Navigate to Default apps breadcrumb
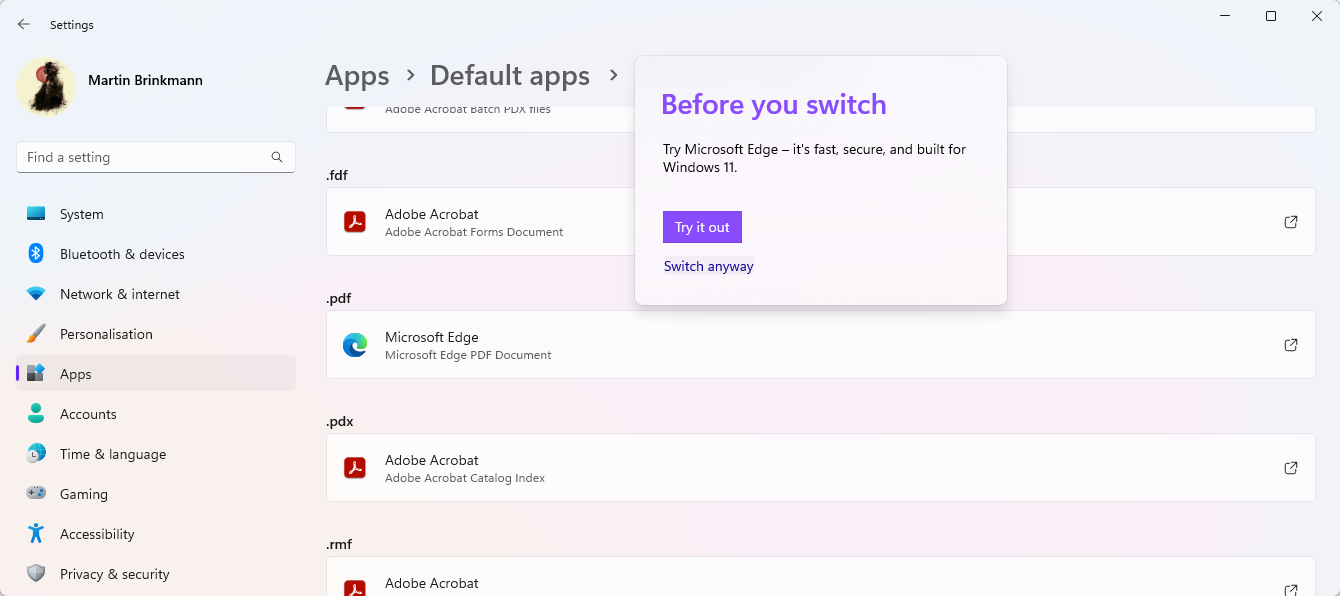The width and height of the screenshot is (1340, 596). click(x=510, y=76)
